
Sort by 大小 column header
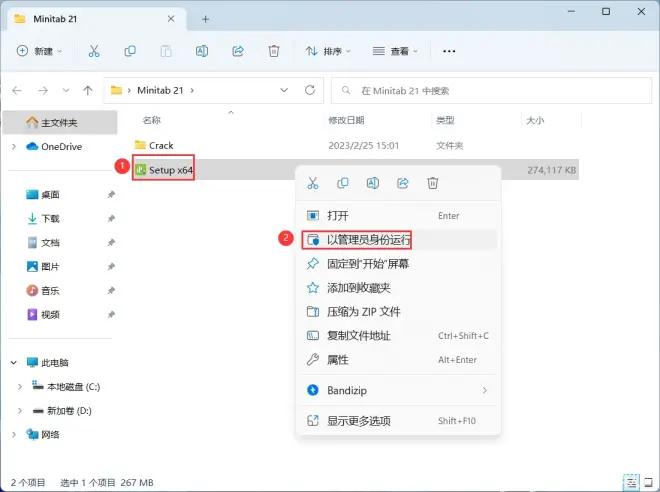tap(535, 120)
